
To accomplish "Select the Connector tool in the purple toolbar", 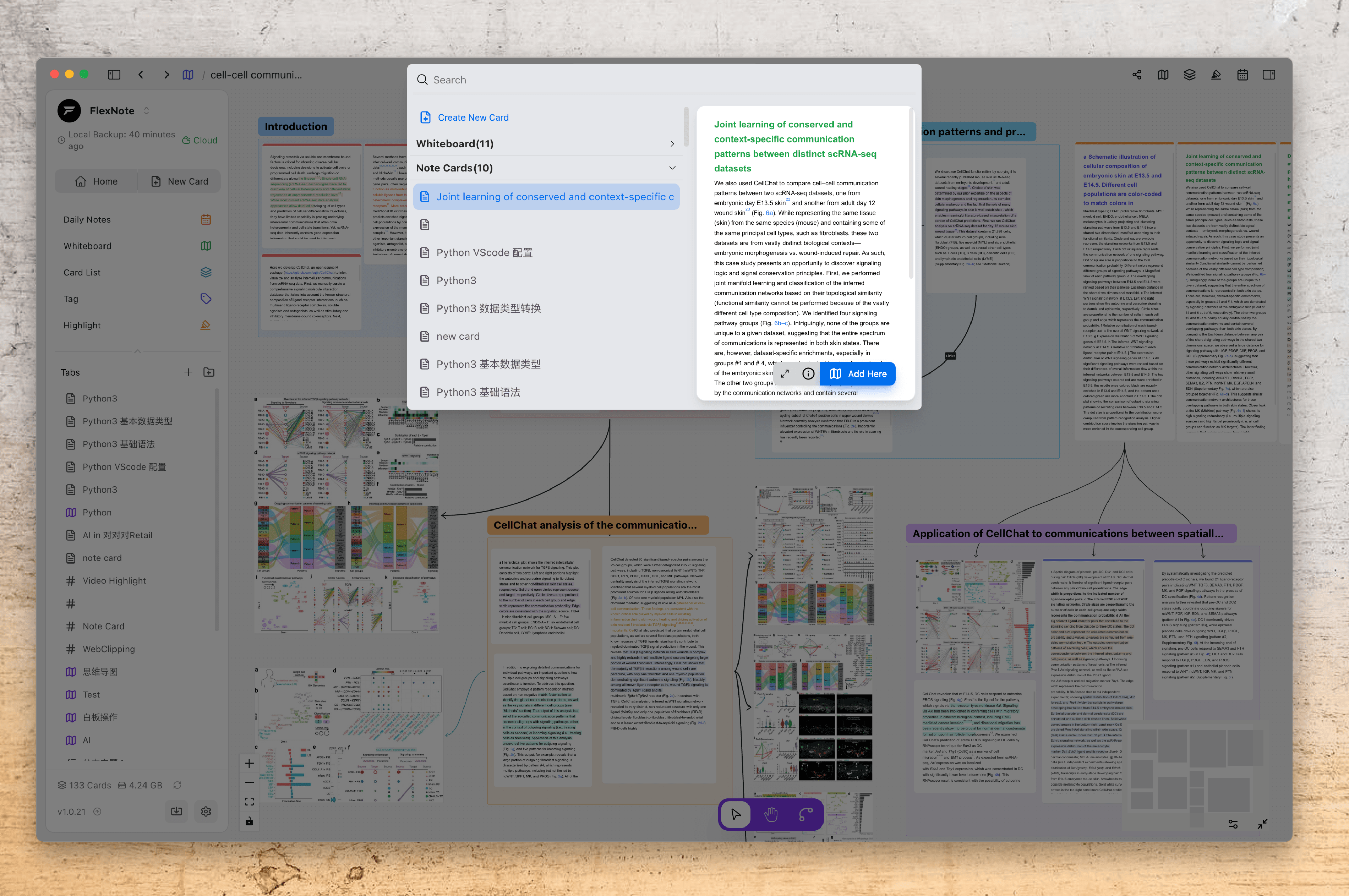I will point(805,814).
